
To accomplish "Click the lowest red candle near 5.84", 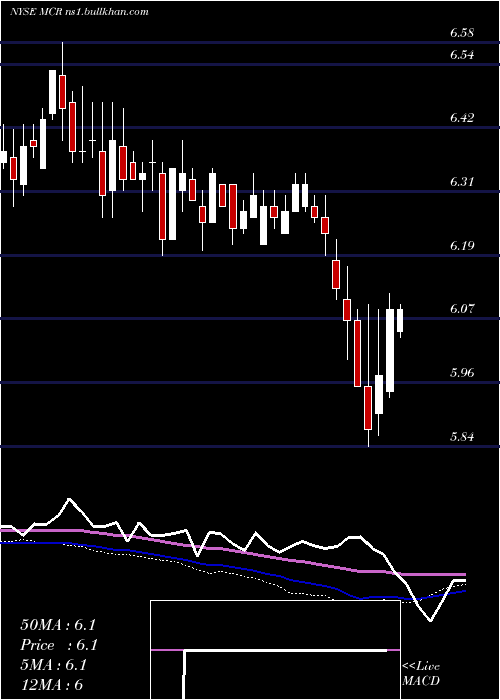I will [368, 408].
